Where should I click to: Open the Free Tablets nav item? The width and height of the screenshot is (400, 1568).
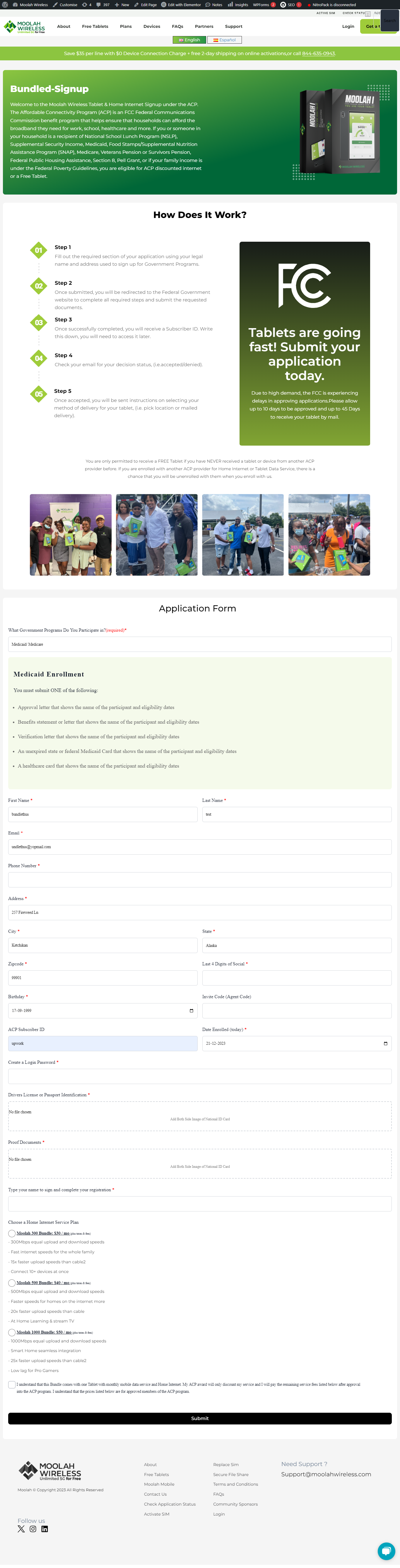click(95, 27)
